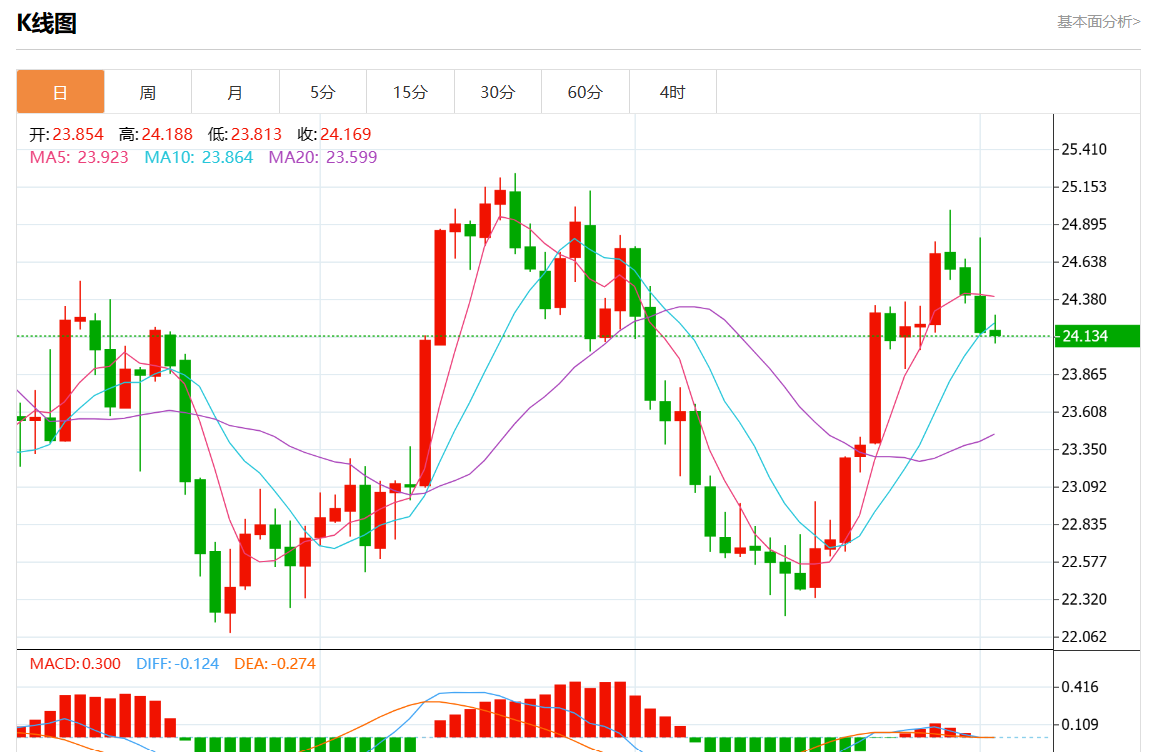Image resolution: width=1161 pixels, height=752 pixels.
Task: Select the 日 daily chart tab
Action: 61,92
